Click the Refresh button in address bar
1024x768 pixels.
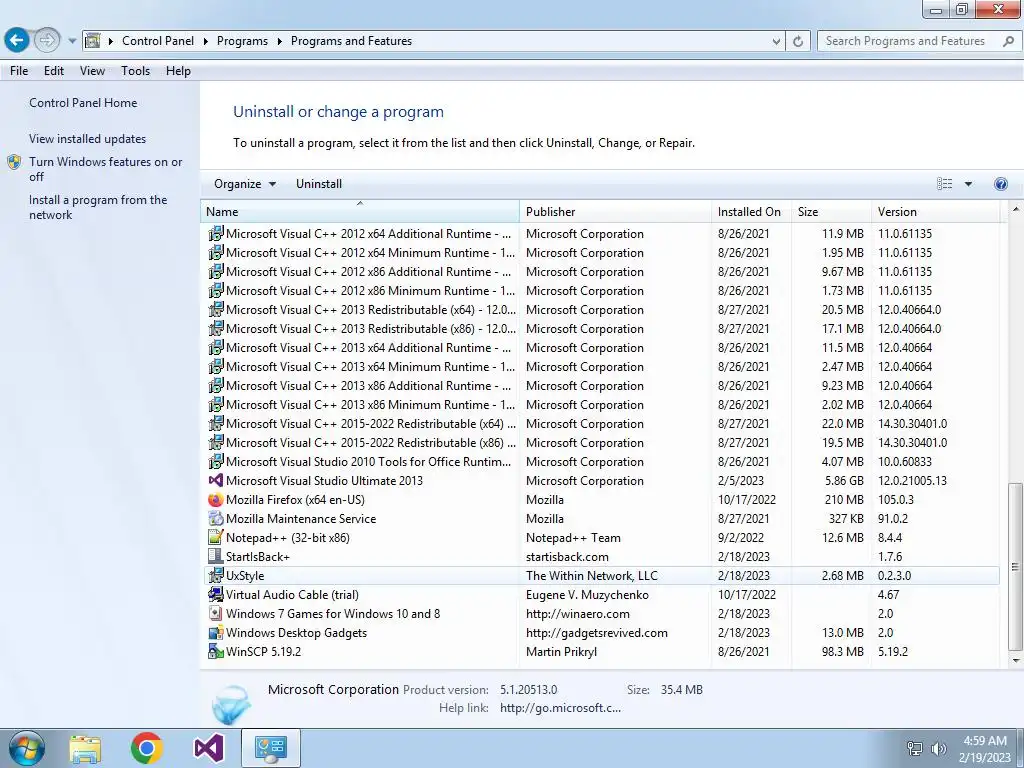[x=798, y=41]
